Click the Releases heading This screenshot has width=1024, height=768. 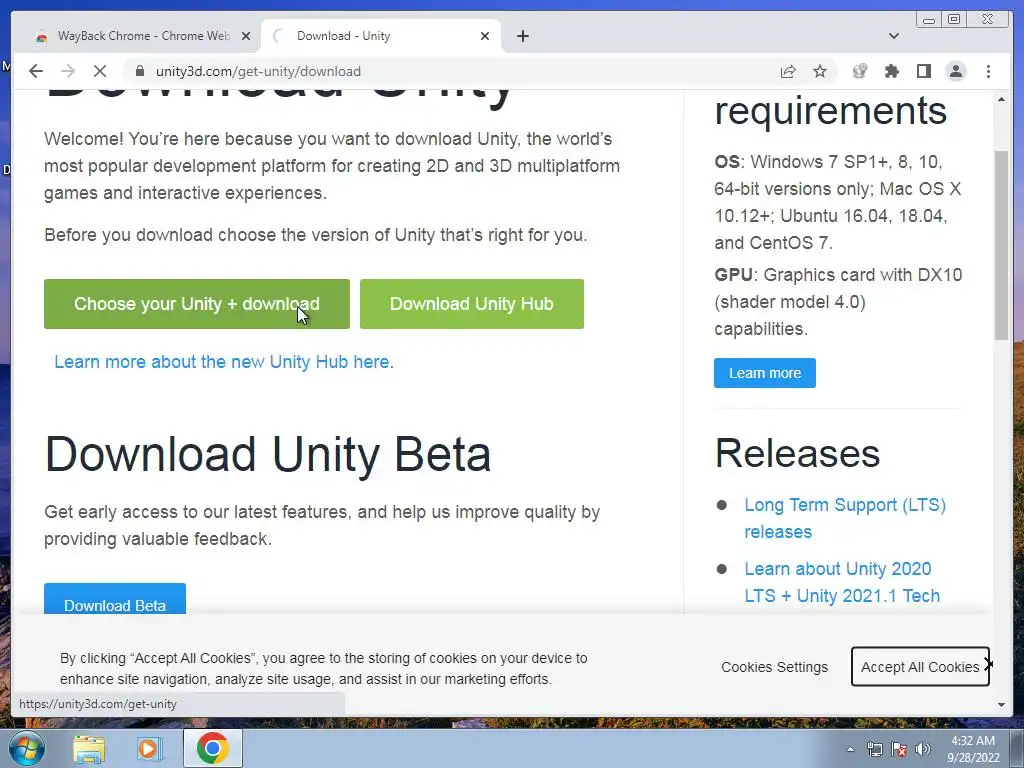pos(797,453)
